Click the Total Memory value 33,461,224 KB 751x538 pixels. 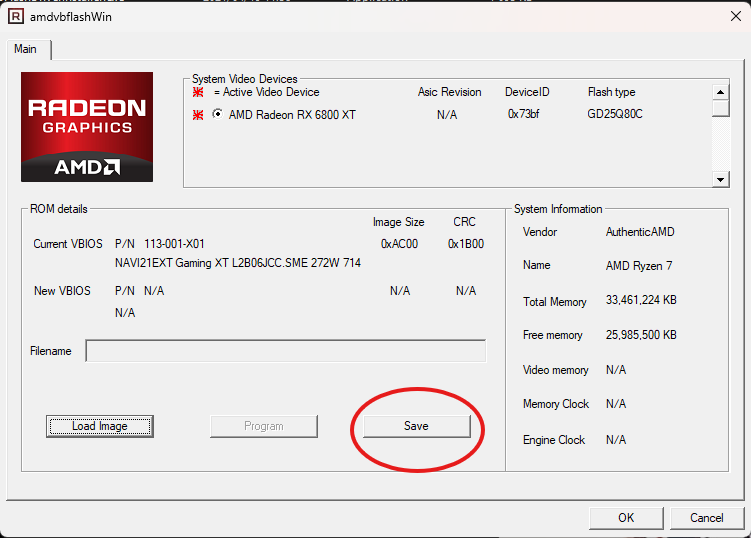pos(641,300)
